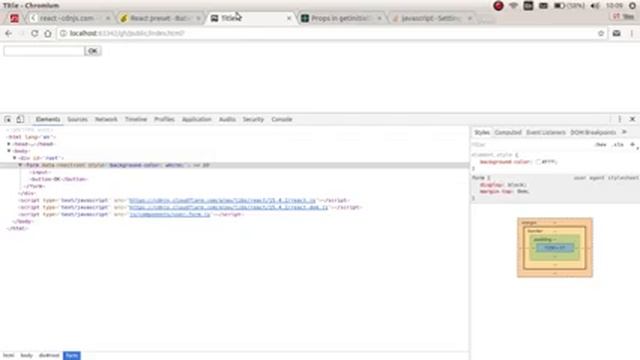Image resolution: width=640 pixels, height=360 pixels.
Task: Collapse the div id root node
Action: click(x=15, y=158)
